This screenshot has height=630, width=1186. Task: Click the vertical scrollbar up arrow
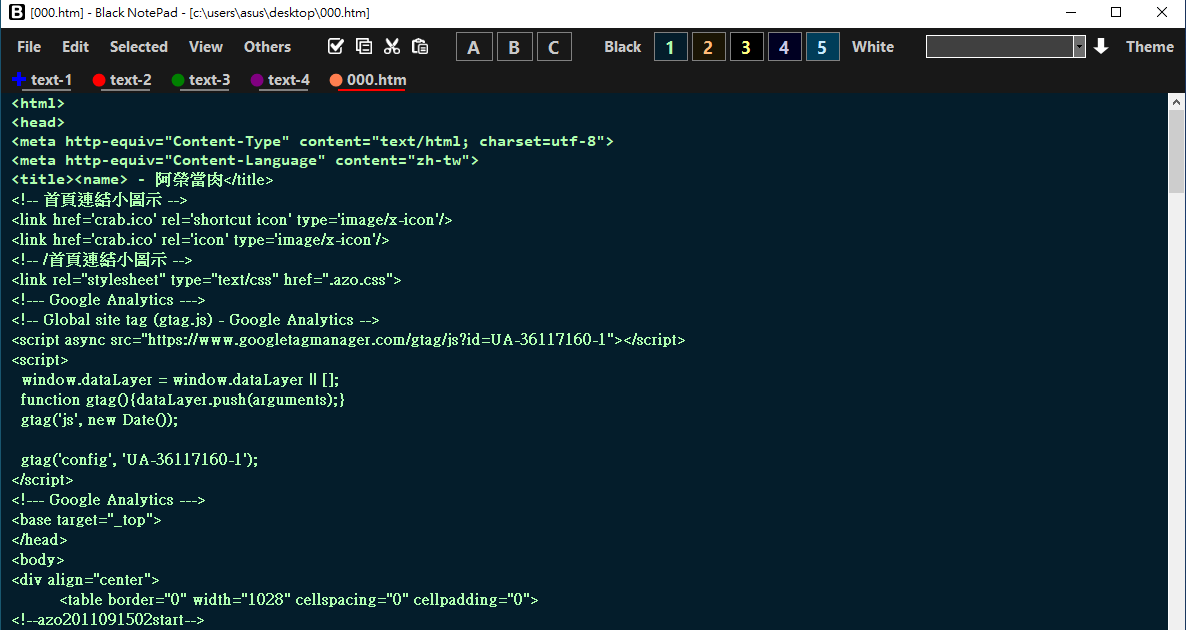[x=1176, y=100]
